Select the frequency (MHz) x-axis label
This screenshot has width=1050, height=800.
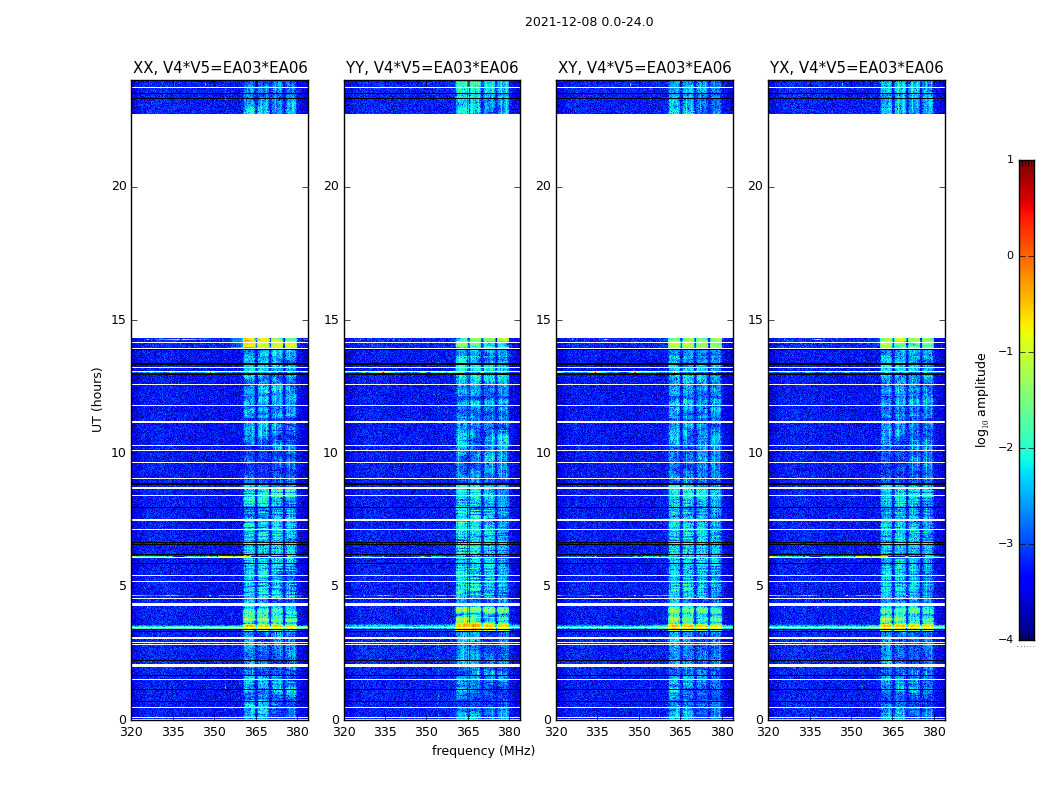coord(483,751)
